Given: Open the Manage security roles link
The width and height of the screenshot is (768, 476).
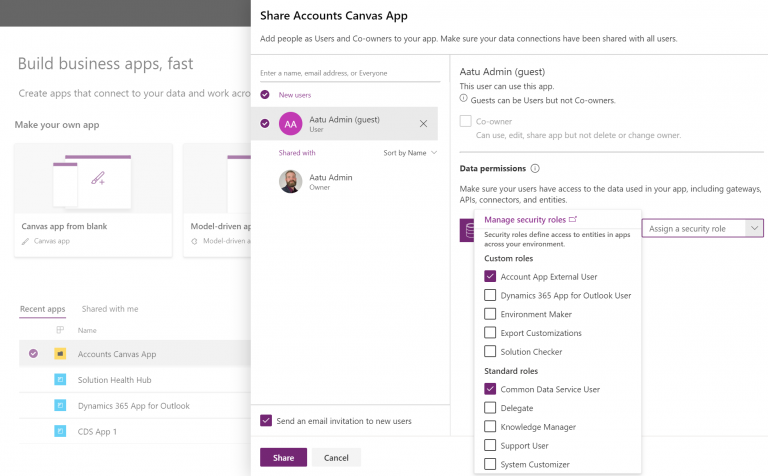Looking at the screenshot, I should pyautogui.click(x=530, y=220).
